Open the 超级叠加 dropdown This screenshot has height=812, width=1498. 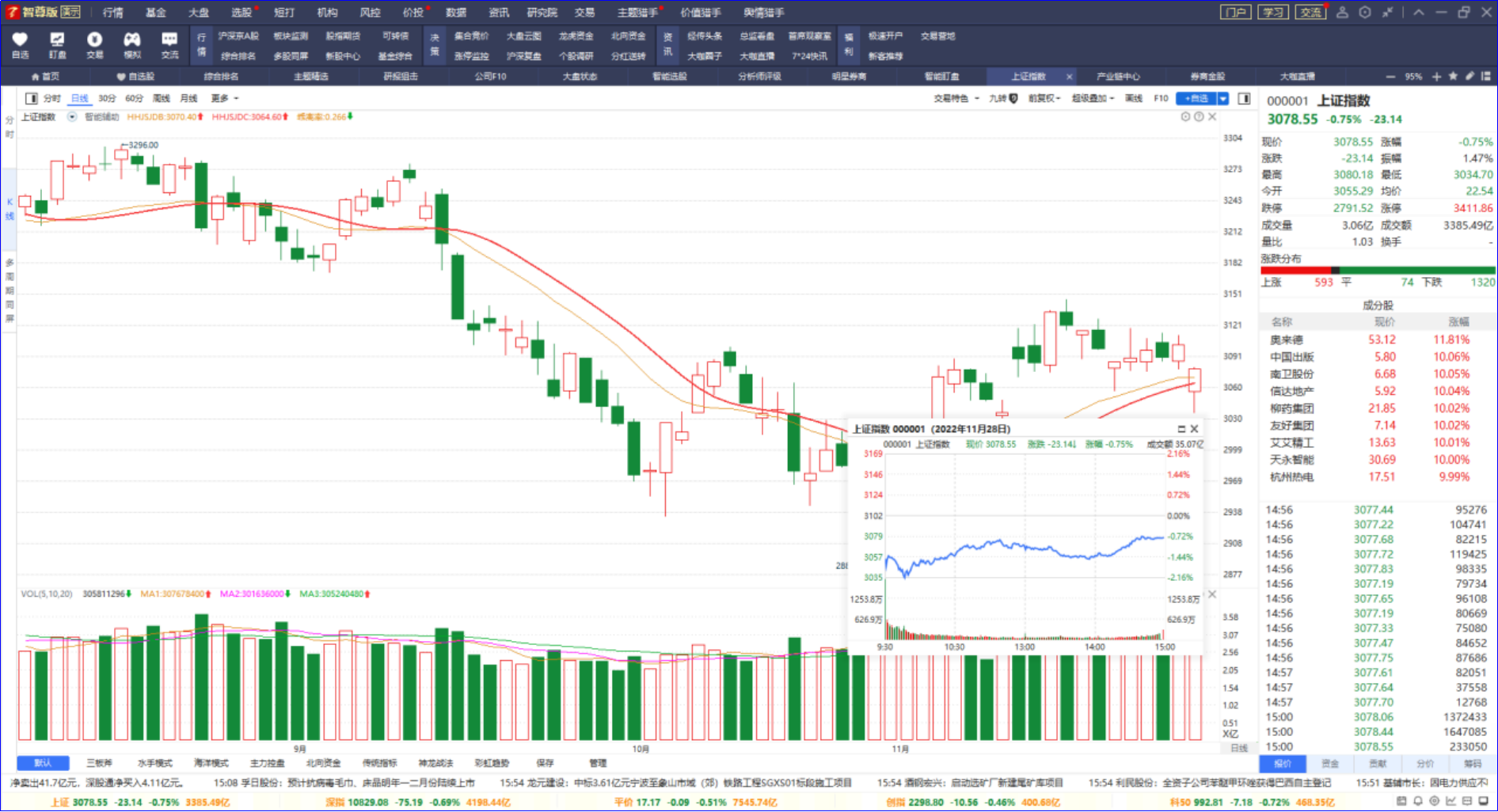[1093, 98]
